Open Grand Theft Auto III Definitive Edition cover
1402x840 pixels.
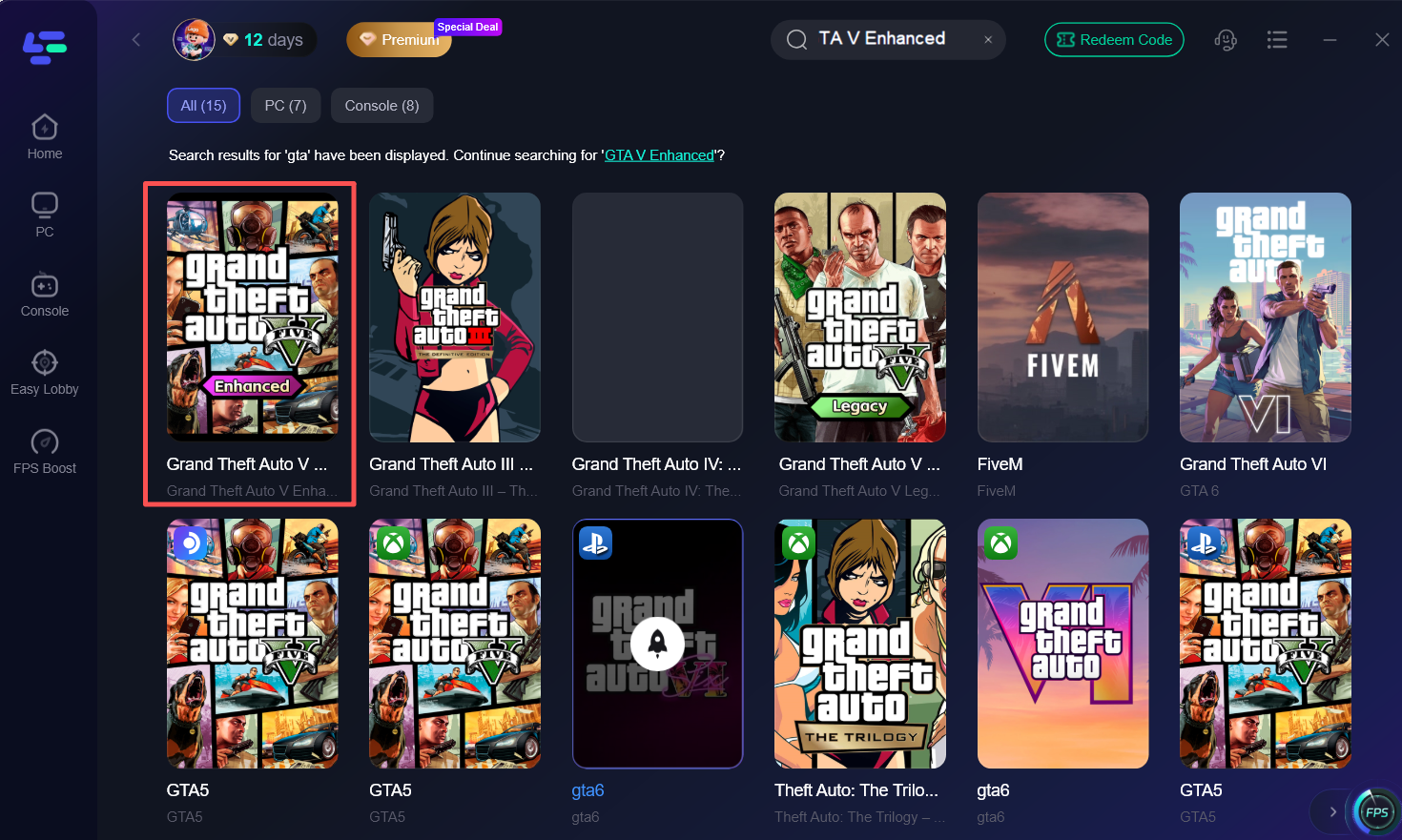455,318
